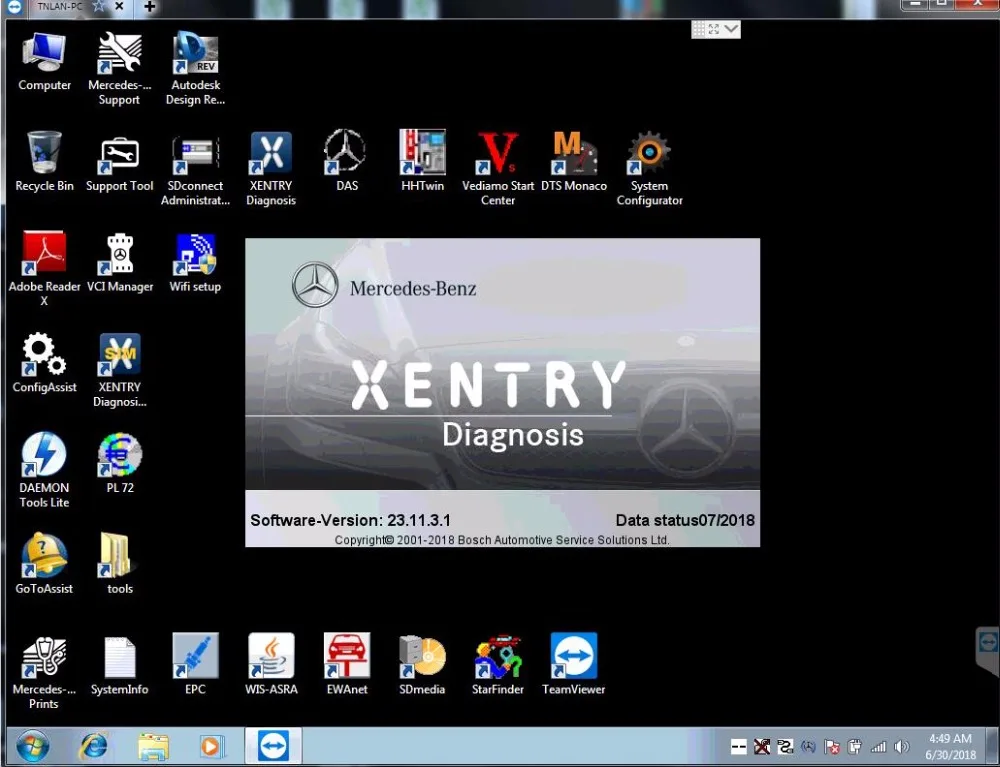This screenshot has height=767, width=1000.
Task: Open SDconnect Administration shortcut
Action: click(195, 170)
